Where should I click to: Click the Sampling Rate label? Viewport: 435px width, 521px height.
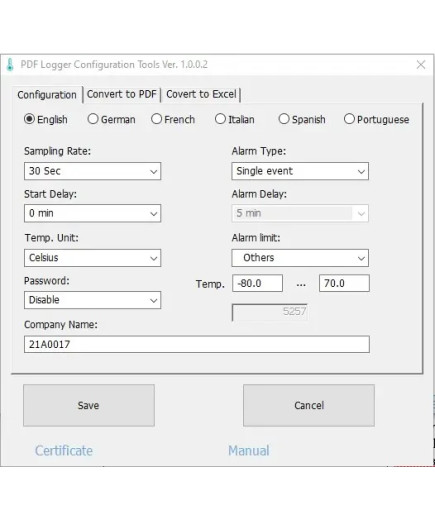[x=57, y=151]
